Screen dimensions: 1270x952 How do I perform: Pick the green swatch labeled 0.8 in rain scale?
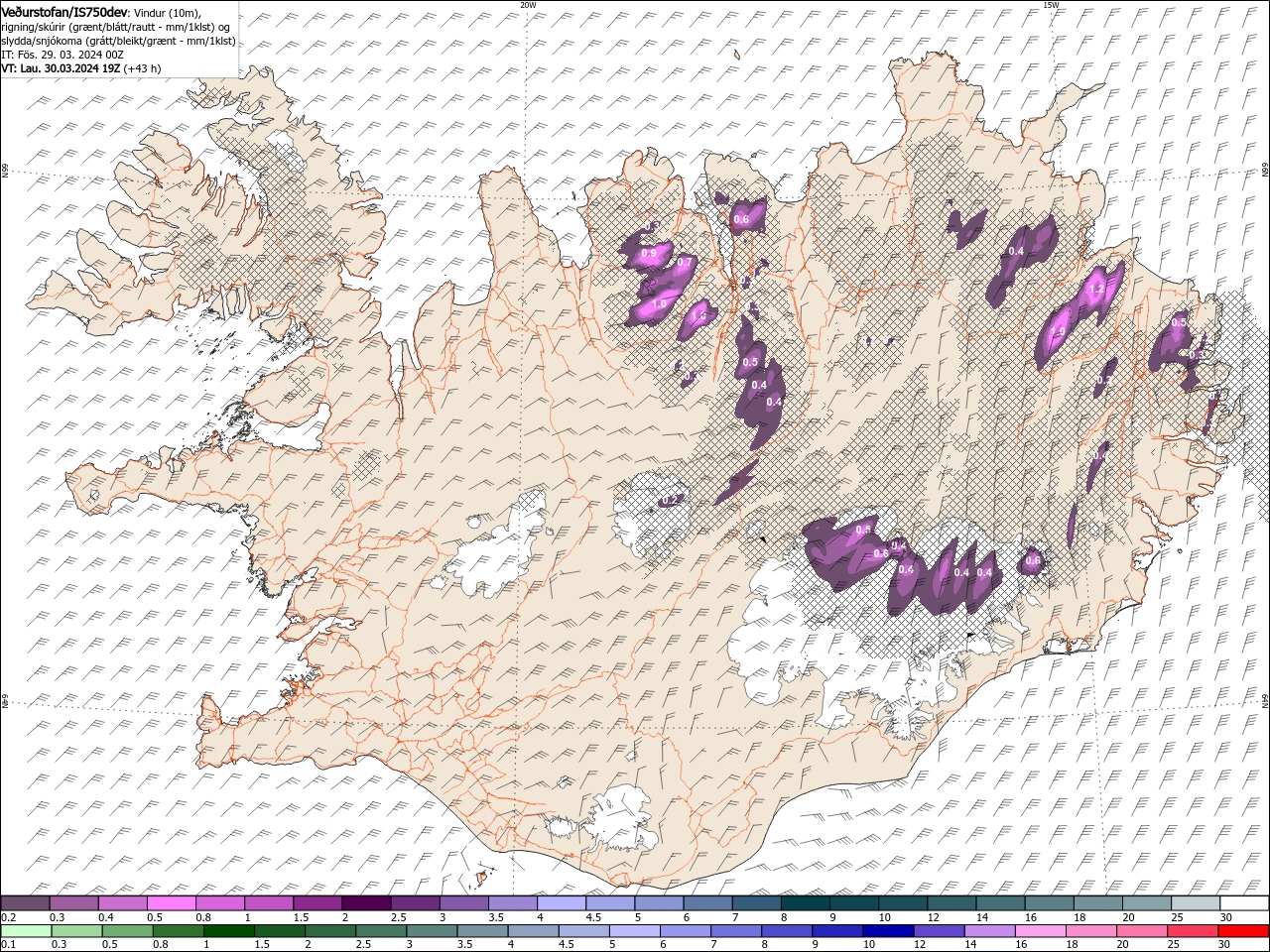[178, 931]
